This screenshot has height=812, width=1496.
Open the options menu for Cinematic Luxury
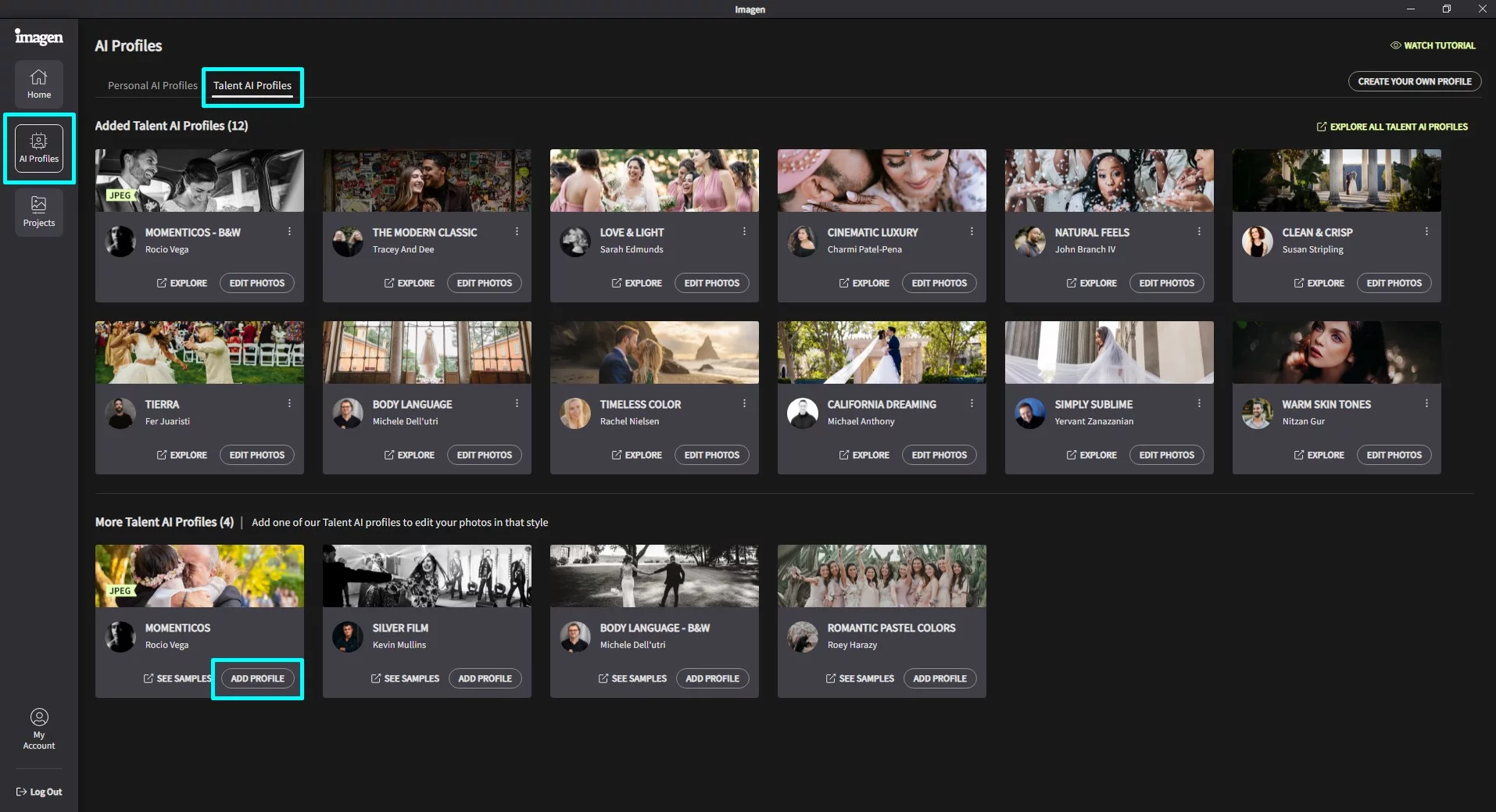pyautogui.click(x=972, y=231)
